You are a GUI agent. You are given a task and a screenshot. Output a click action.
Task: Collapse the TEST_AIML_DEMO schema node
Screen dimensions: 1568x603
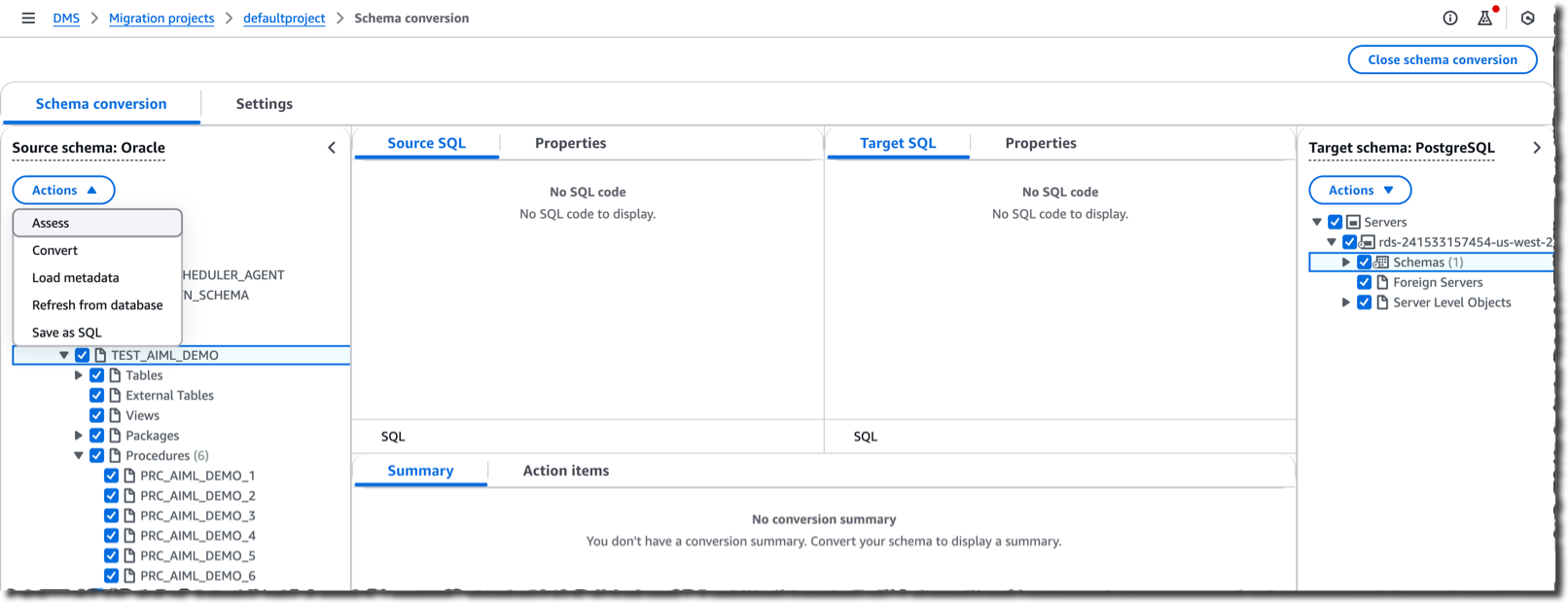(x=62, y=354)
